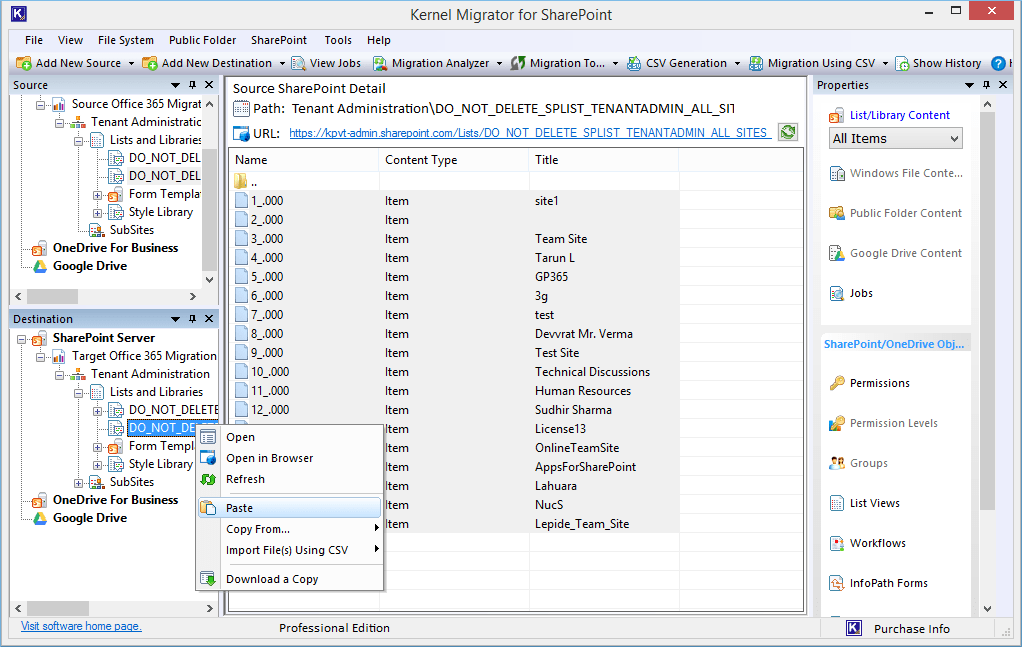Screen dimensions: 1022x647
Task: Expand the Style Library node in Destination
Action: click(x=97, y=465)
